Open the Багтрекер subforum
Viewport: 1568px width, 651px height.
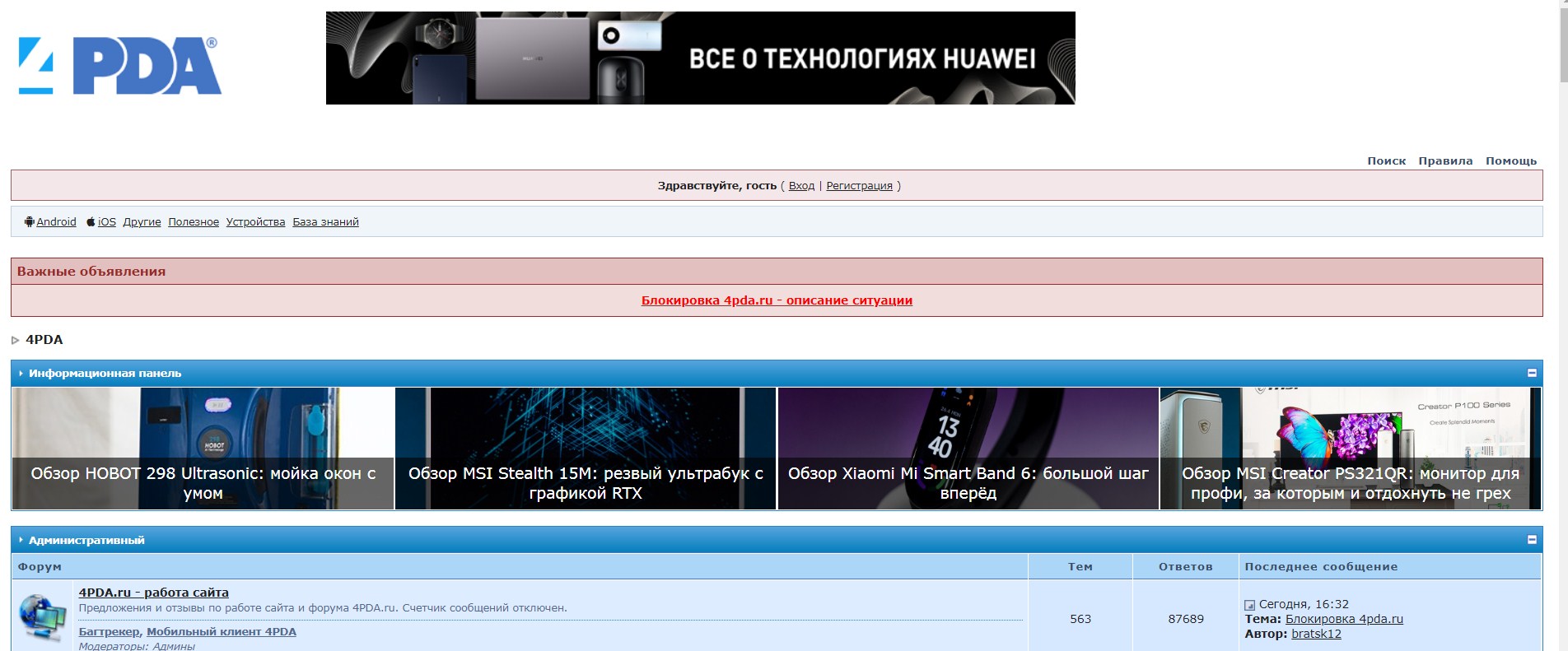tap(110, 632)
